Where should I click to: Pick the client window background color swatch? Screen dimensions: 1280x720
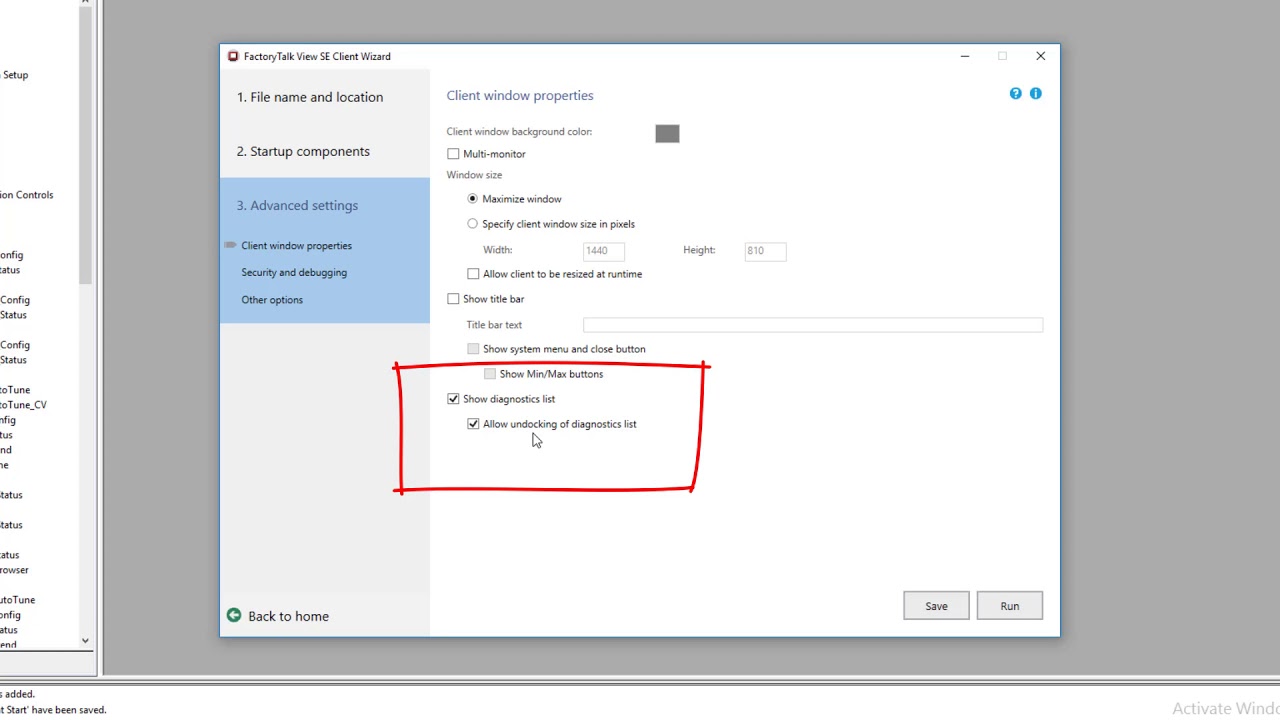tap(667, 134)
